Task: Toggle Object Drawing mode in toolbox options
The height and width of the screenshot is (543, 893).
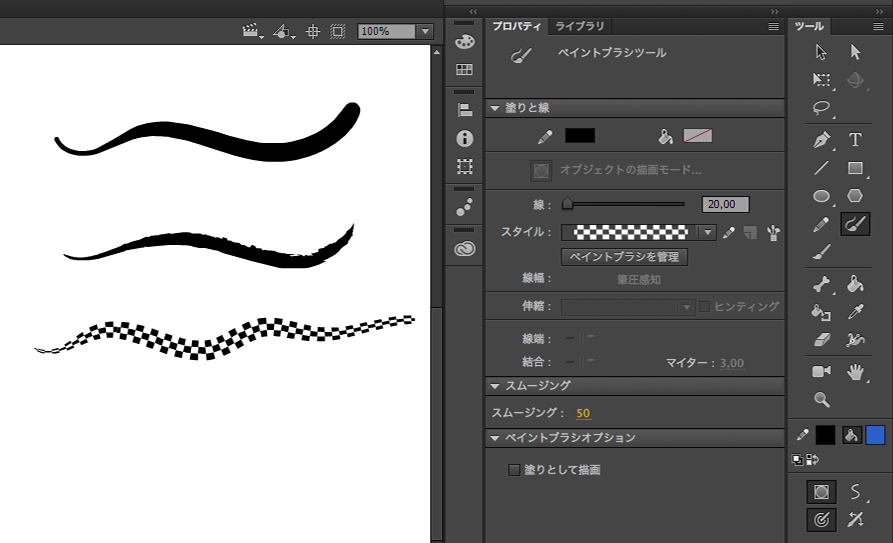Action: click(x=821, y=492)
